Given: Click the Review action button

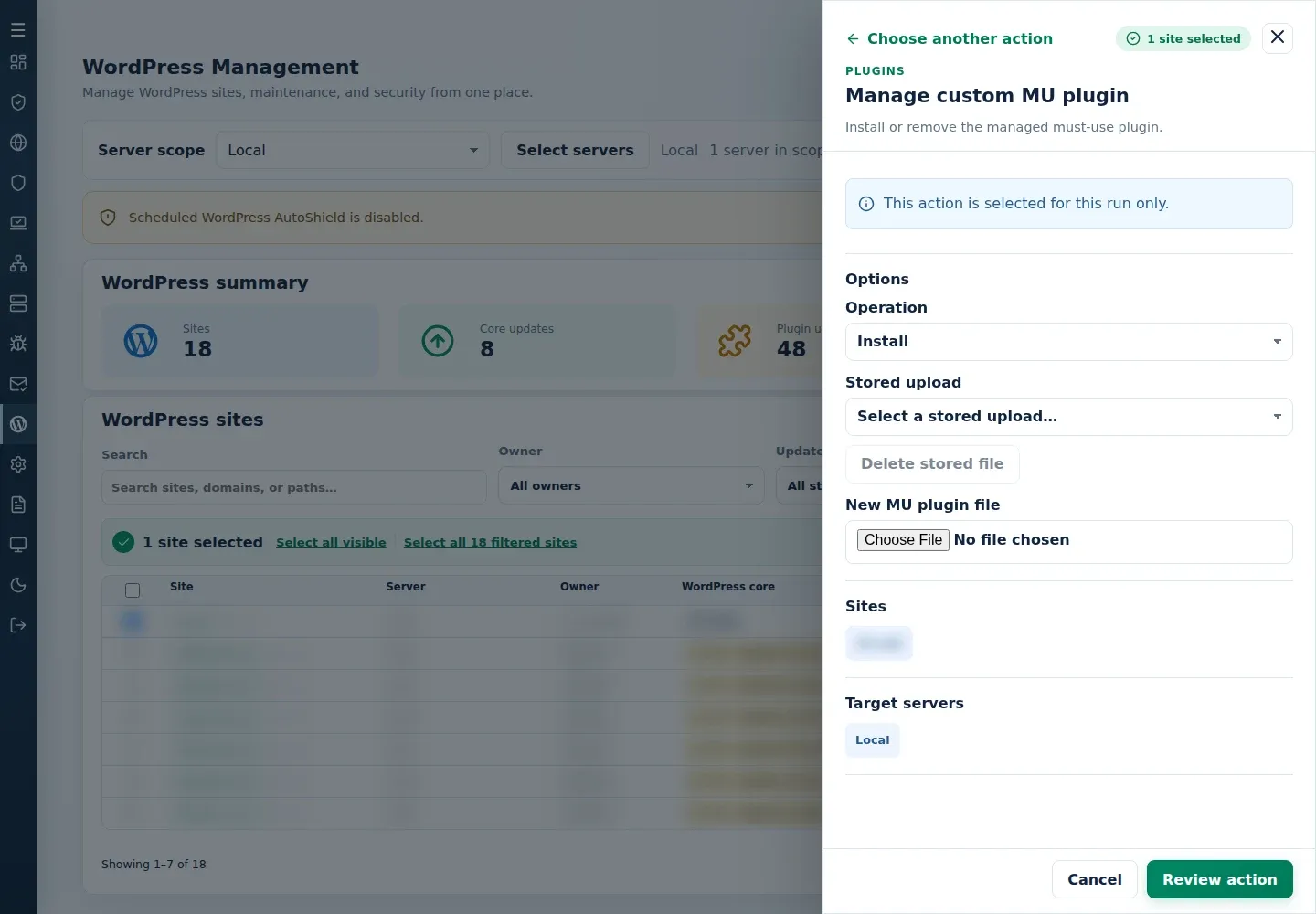Looking at the screenshot, I should pos(1220,879).
